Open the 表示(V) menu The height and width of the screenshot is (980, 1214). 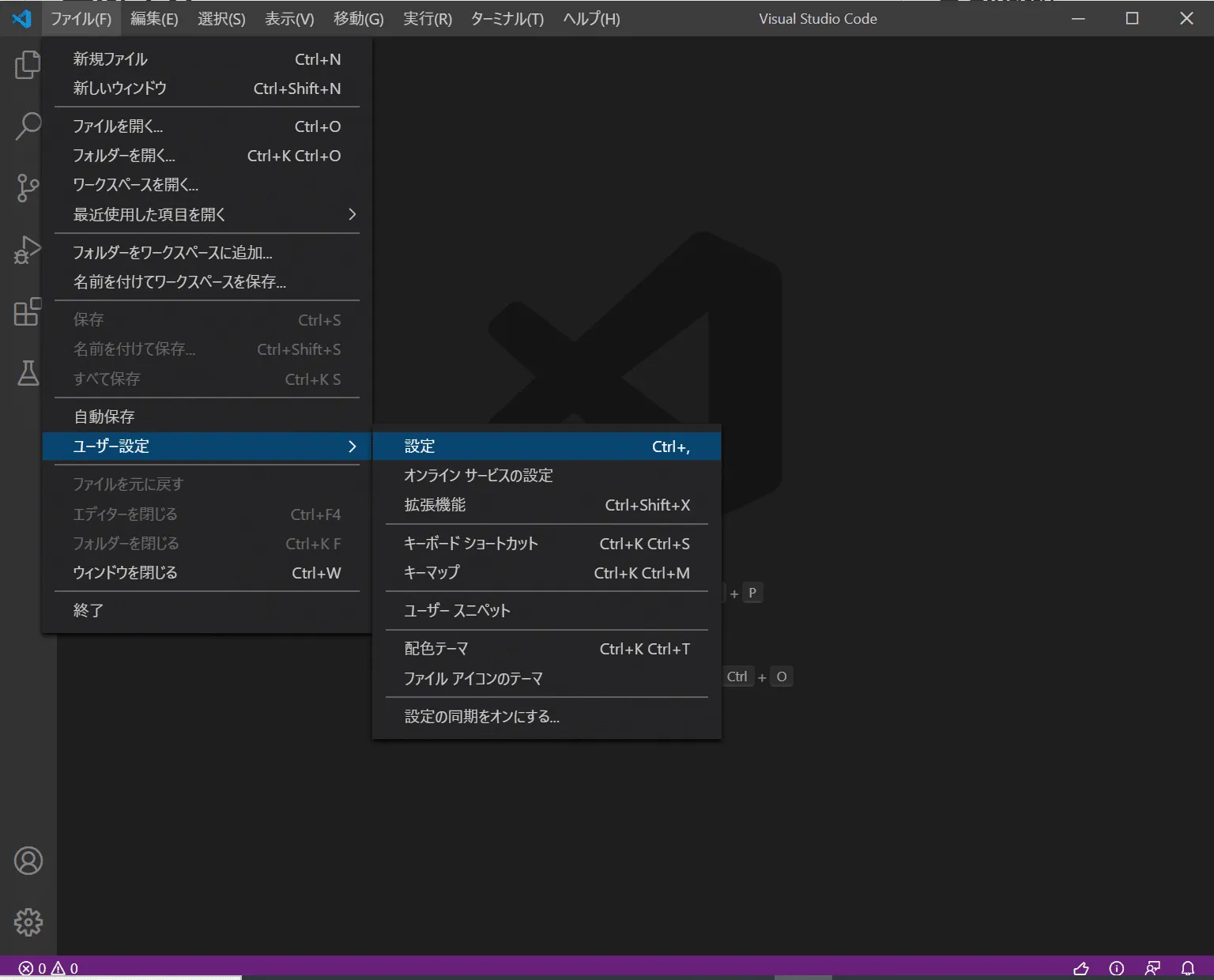click(x=289, y=18)
